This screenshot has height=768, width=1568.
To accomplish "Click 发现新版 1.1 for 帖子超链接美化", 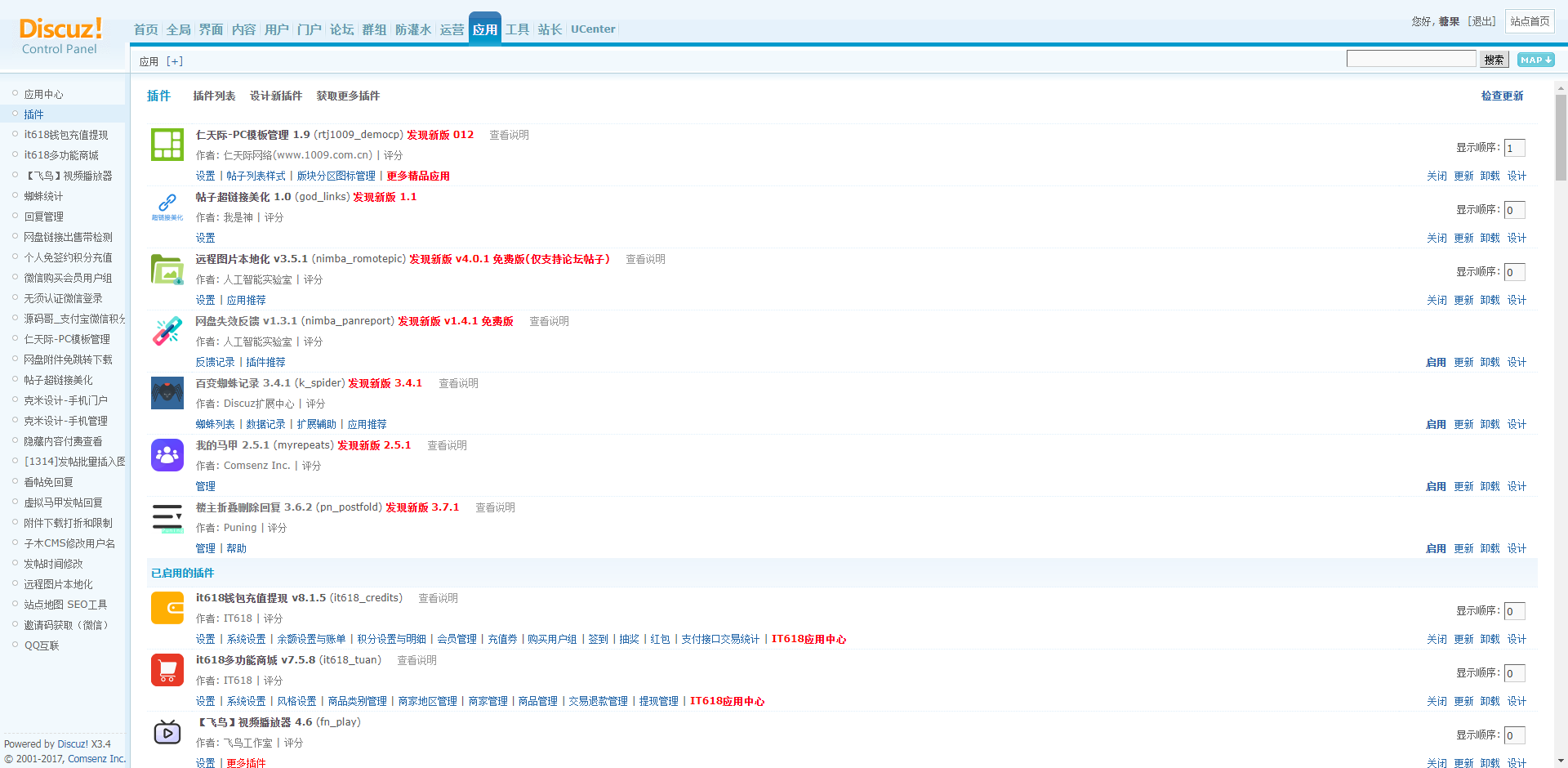I will click(385, 197).
